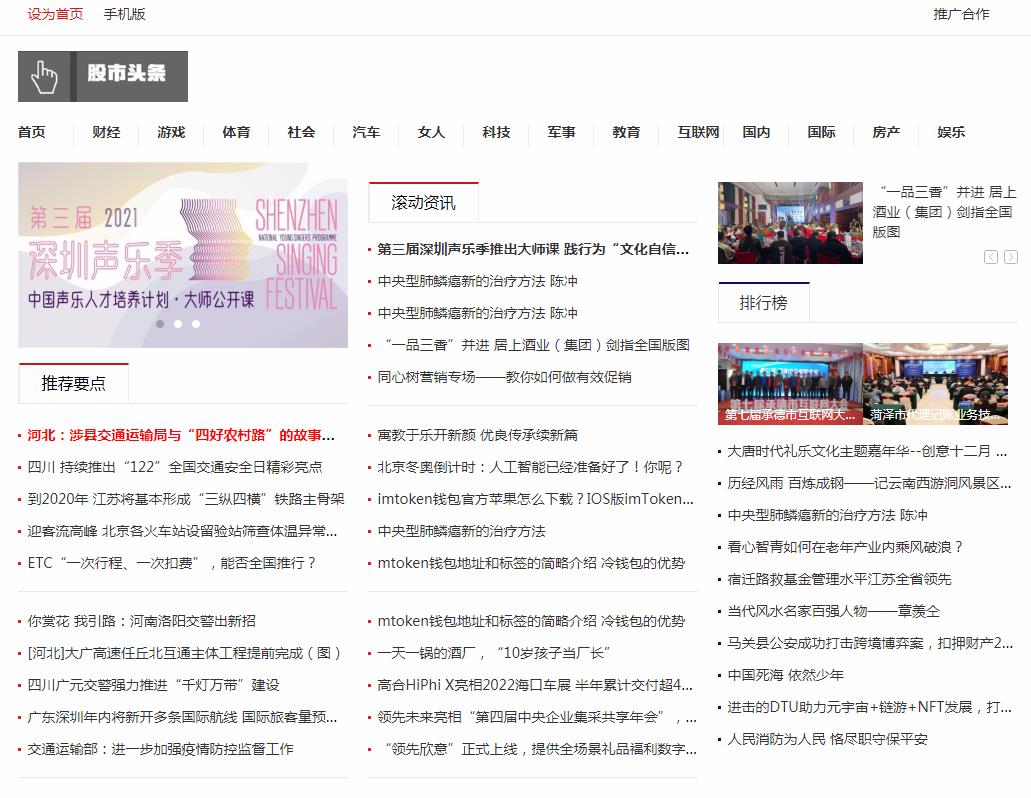Open the red 河北：涉县交通运输局 headline

pos(181,435)
